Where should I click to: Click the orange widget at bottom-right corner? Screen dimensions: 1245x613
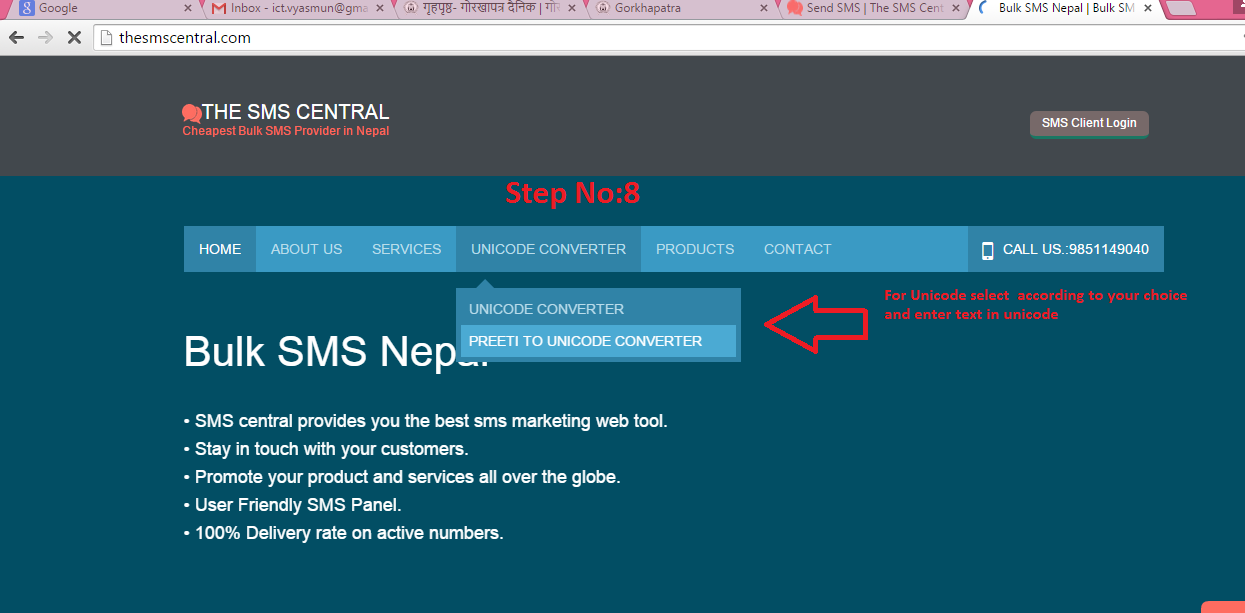tap(1223, 607)
